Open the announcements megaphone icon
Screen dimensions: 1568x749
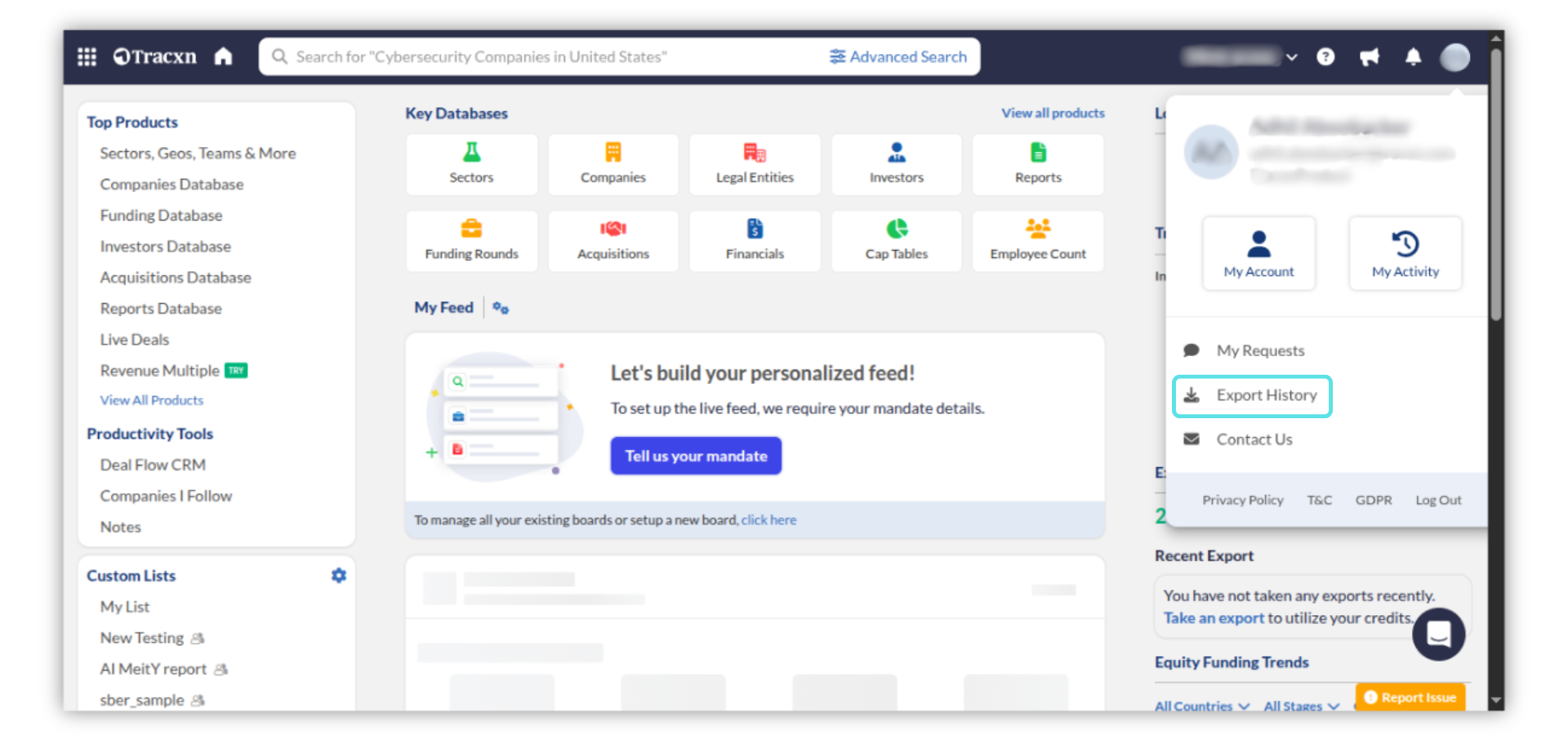pyautogui.click(x=1370, y=56)
